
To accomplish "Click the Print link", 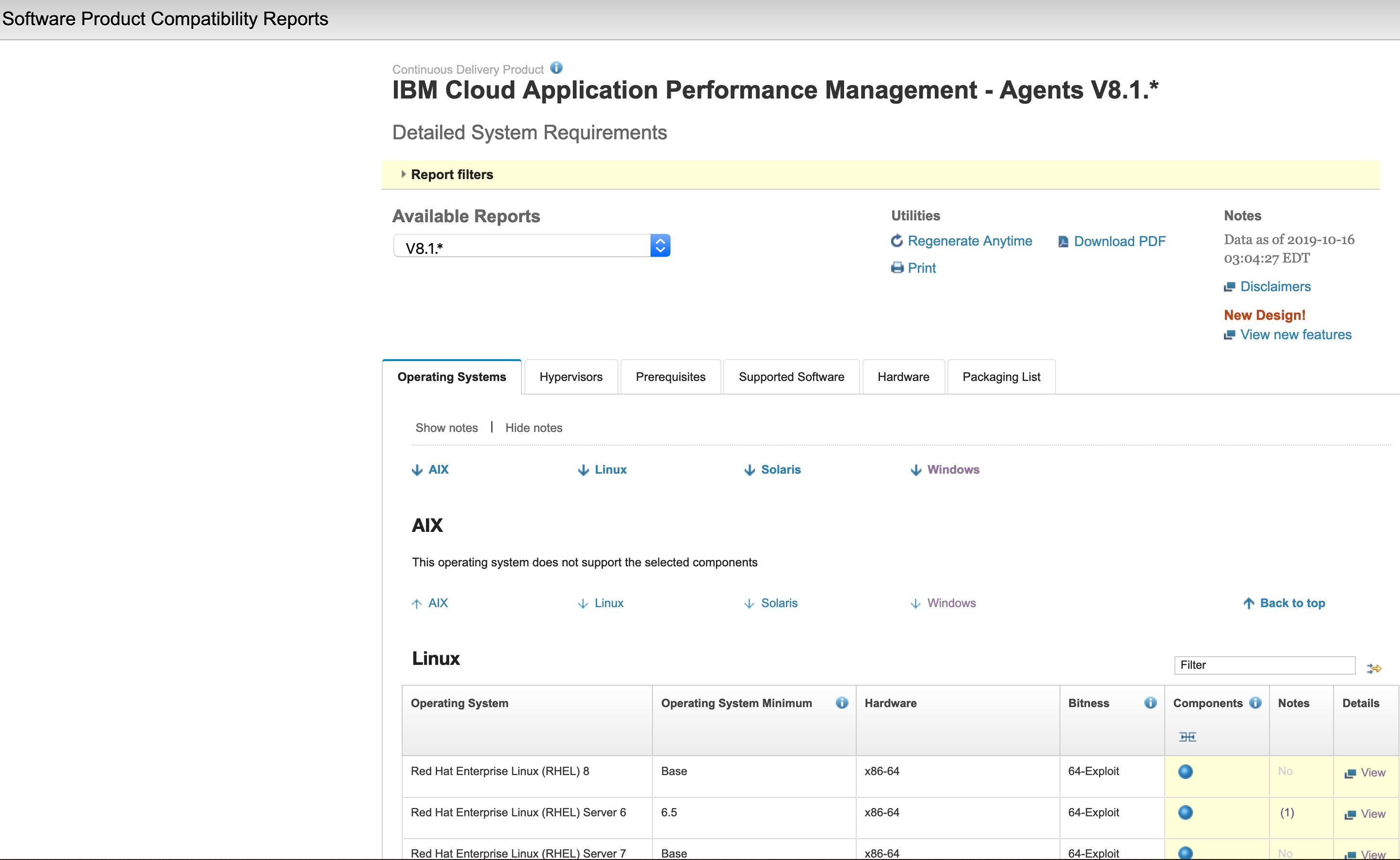I will coord(921,268).
